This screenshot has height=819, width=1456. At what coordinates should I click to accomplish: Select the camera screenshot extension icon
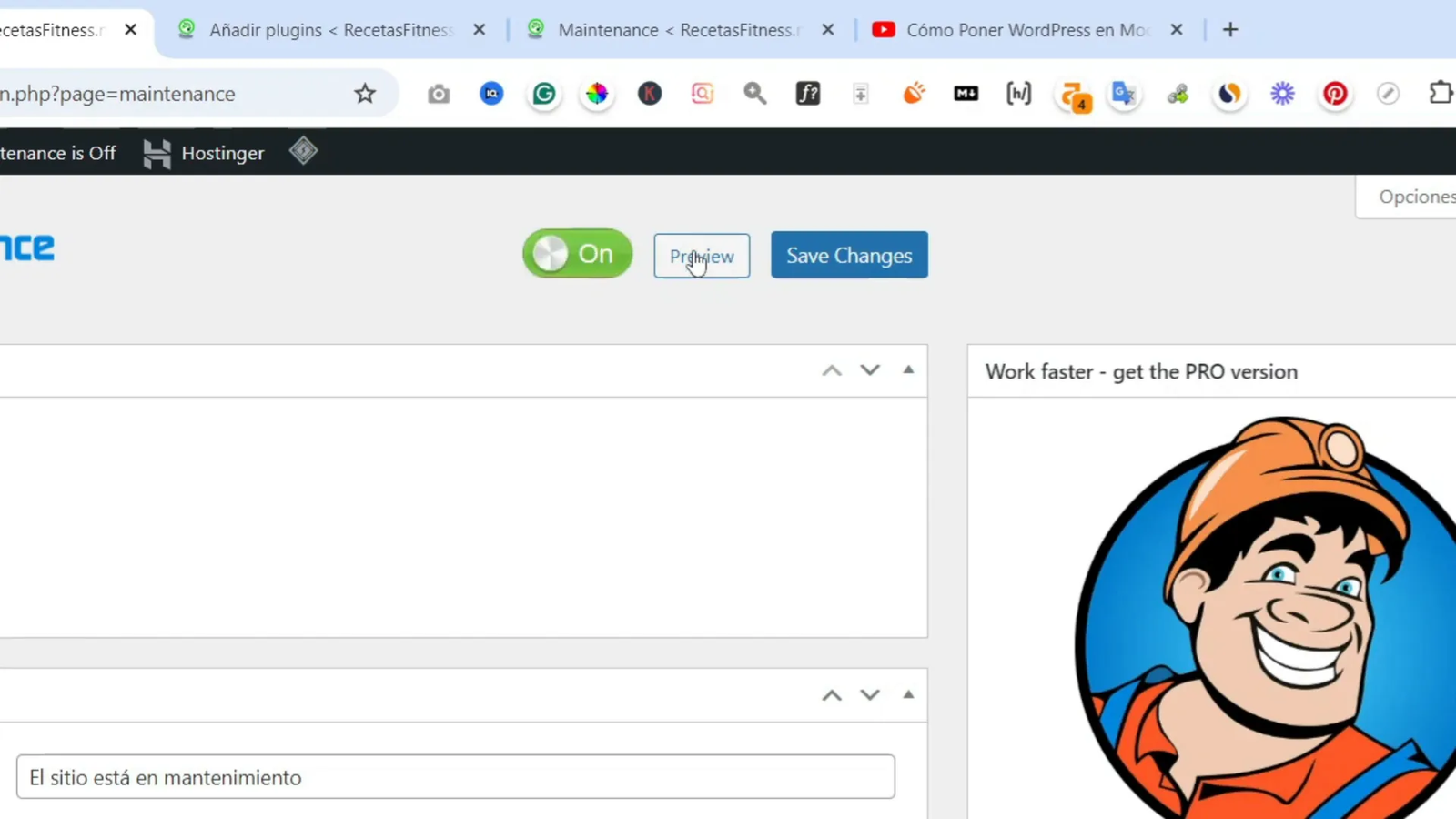(438, 93)
